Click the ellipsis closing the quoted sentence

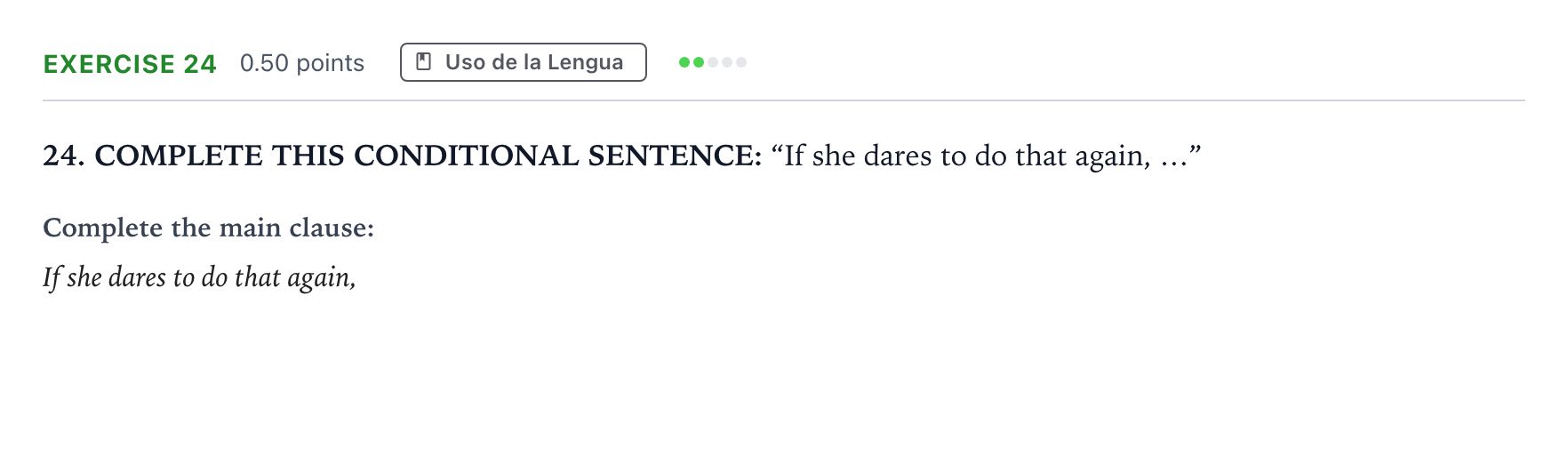pos(1174,162)
